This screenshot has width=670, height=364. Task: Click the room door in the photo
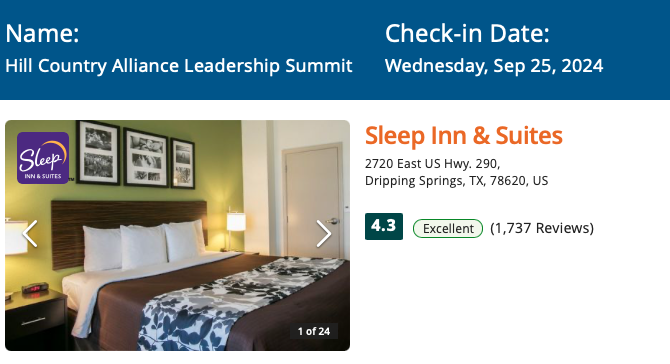tap(314, 201)
